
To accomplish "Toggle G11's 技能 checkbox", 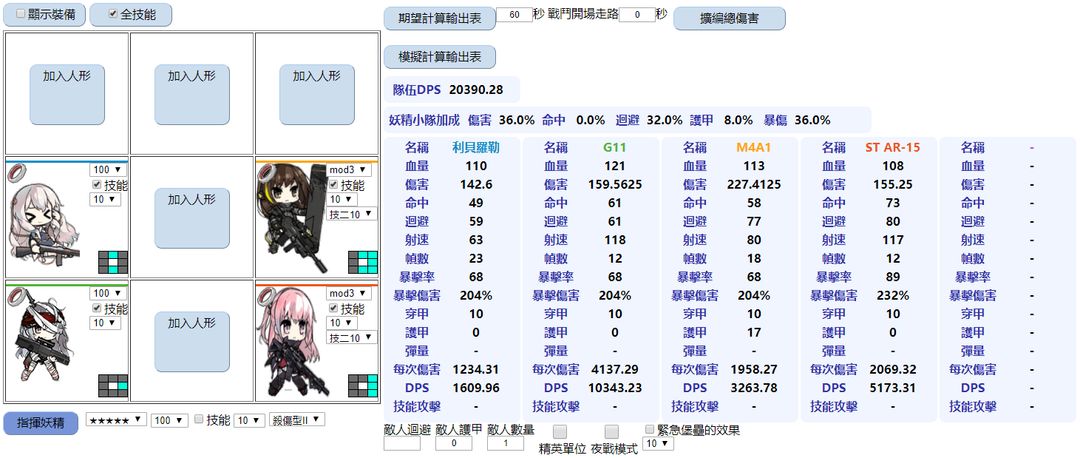I will [x=96, y=309].
